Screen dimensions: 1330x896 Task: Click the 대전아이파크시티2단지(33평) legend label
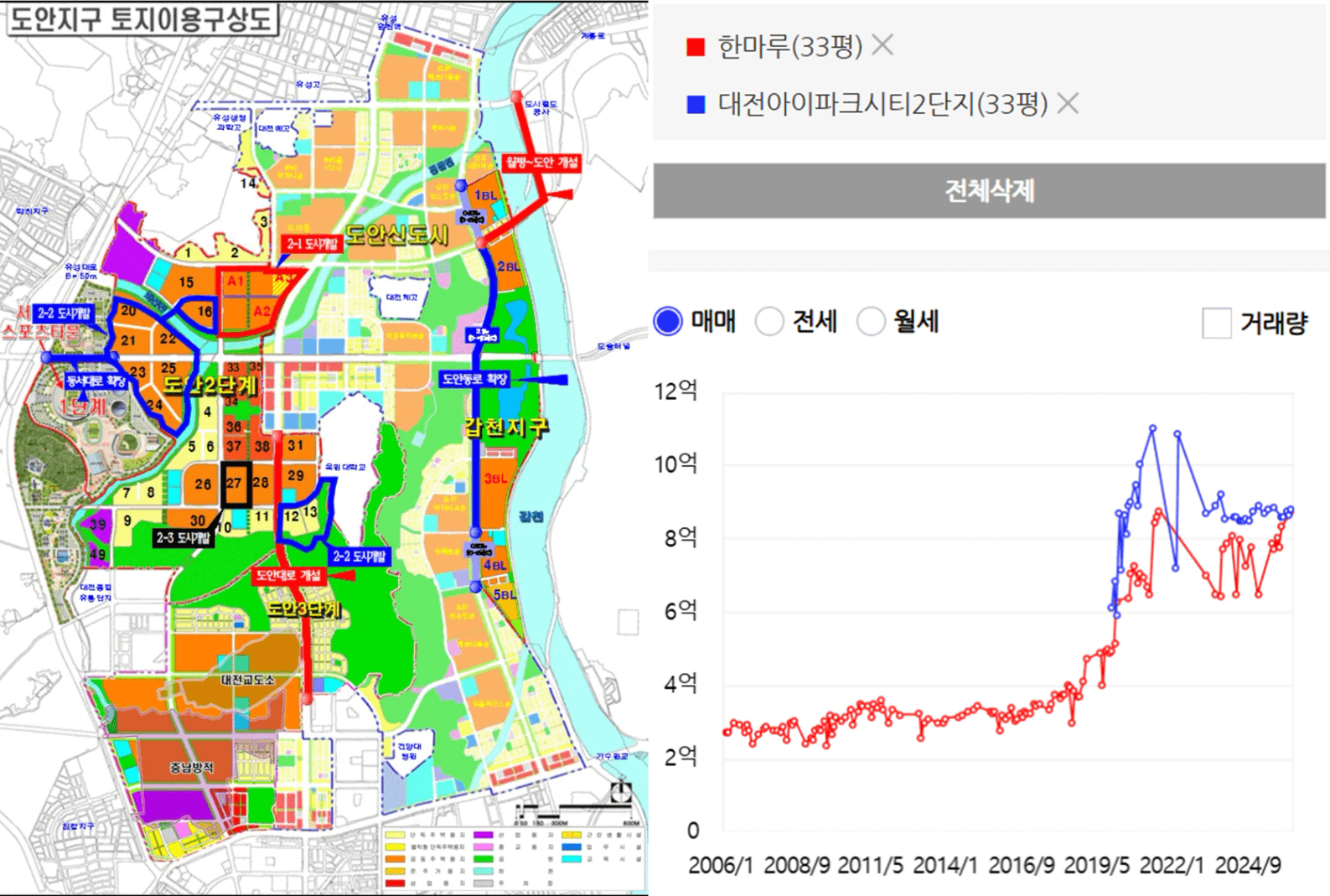point(882,105)
